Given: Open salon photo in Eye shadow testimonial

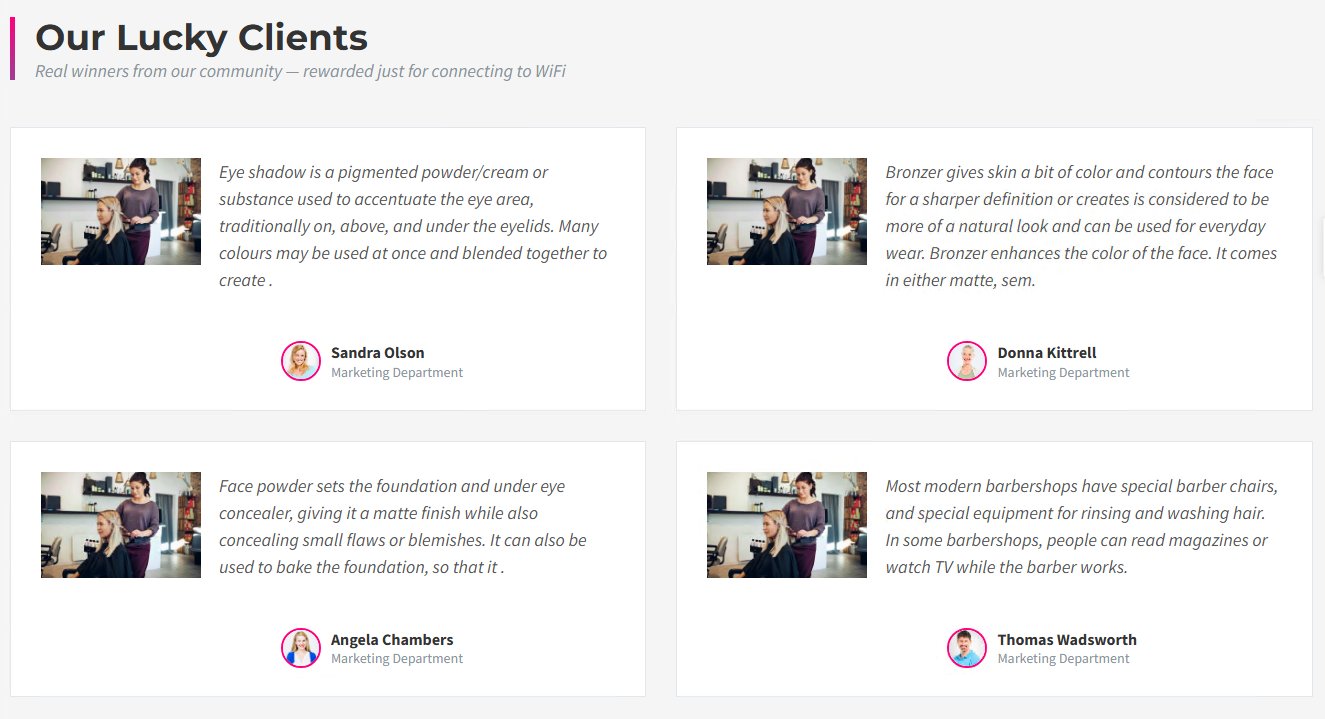Looking at the screenshot, I should click(x=121, y=211).
